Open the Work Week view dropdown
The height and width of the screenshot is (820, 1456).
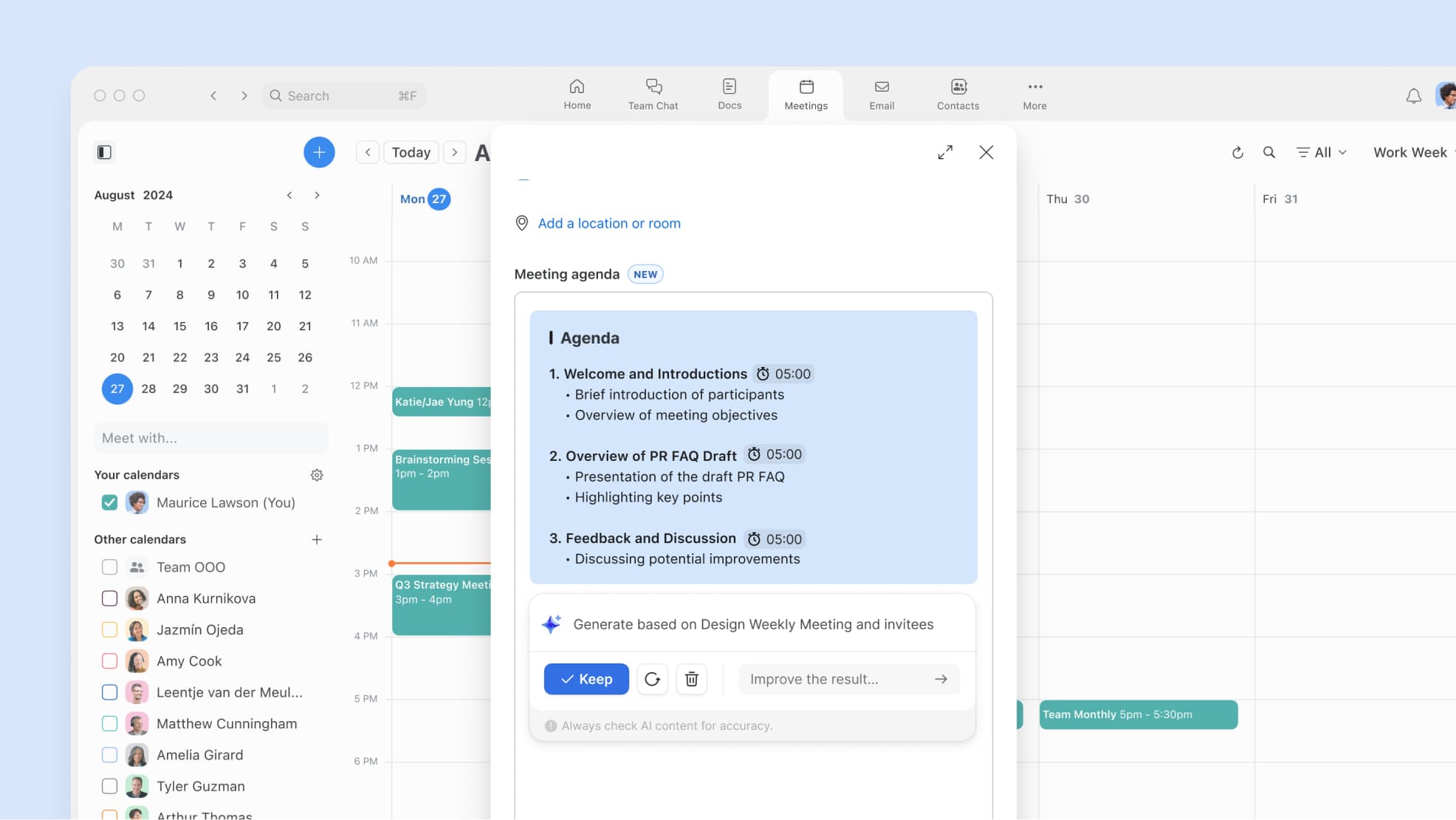pyautogui.click(x=1410, y=152)
